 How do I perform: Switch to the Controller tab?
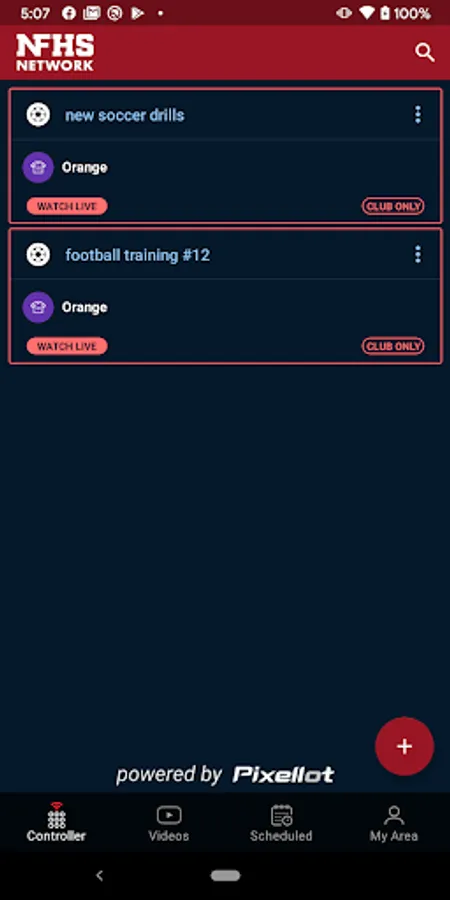56,822
